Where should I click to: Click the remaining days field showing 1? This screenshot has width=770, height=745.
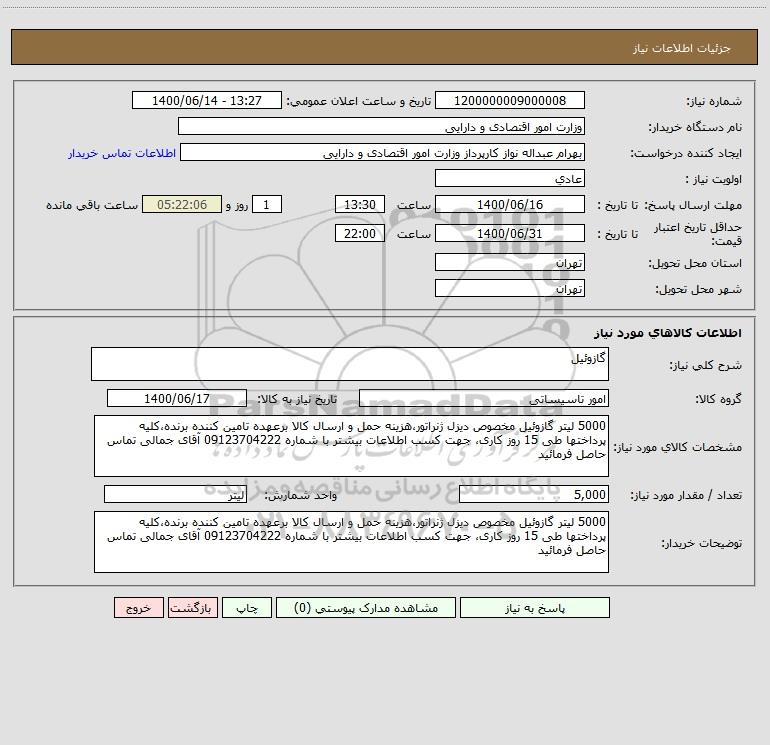tap(267, 204)
